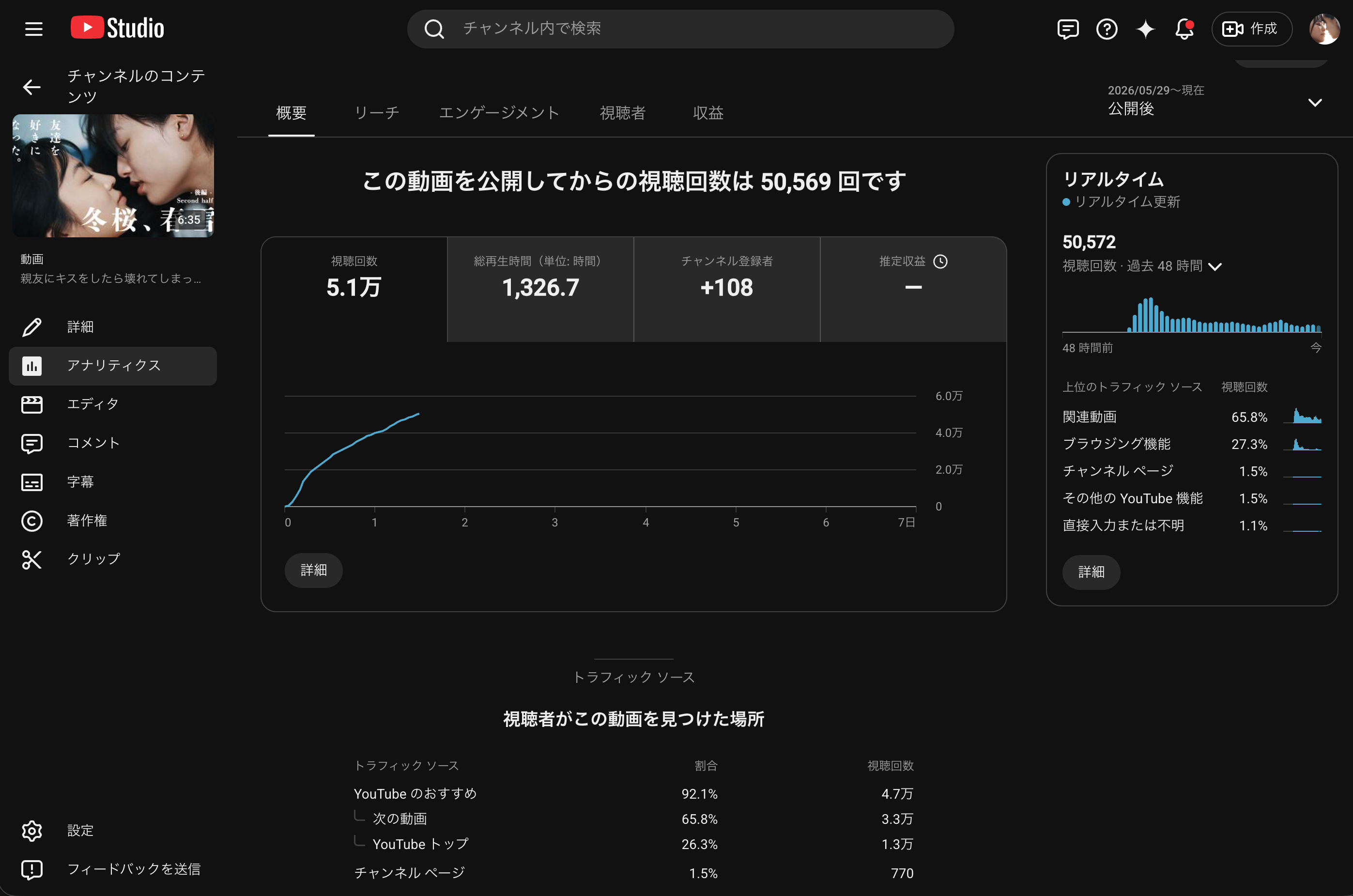Expand the 過去 48 時間 realtime dropdown
Viewport: 1353px width, 896px height.
coord(1215,266)
